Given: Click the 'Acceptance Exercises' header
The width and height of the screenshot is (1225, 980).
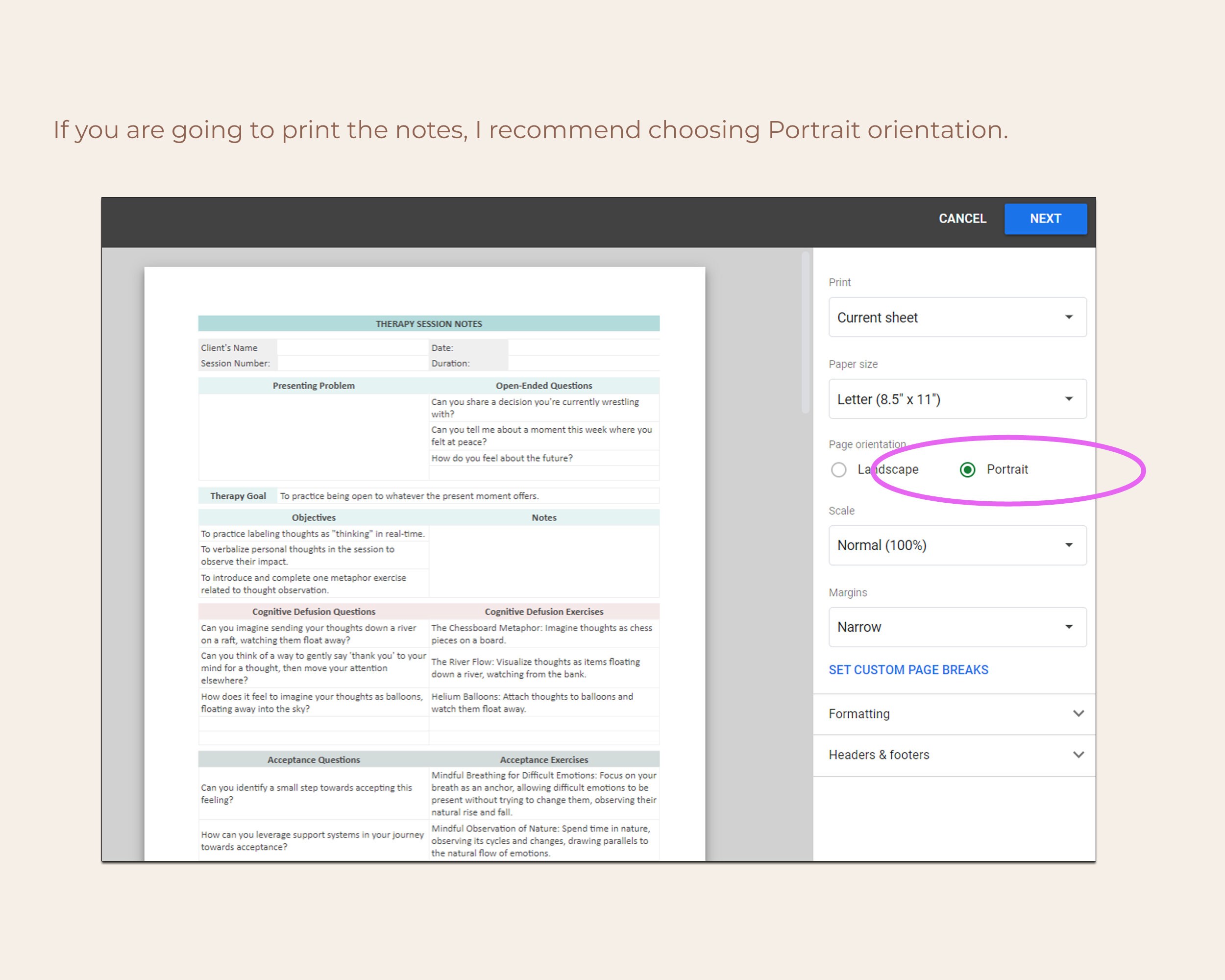Looking at the screenshot, I should pos(544,759).
